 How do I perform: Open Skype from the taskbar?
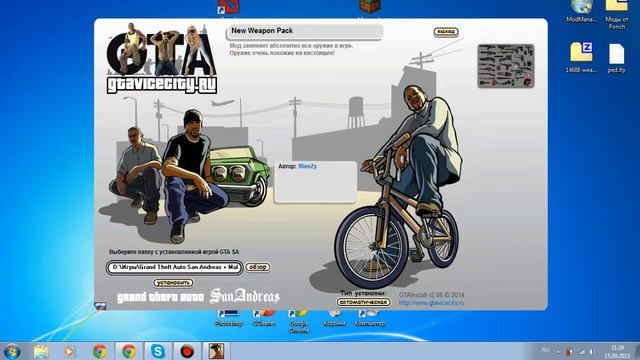158,351
